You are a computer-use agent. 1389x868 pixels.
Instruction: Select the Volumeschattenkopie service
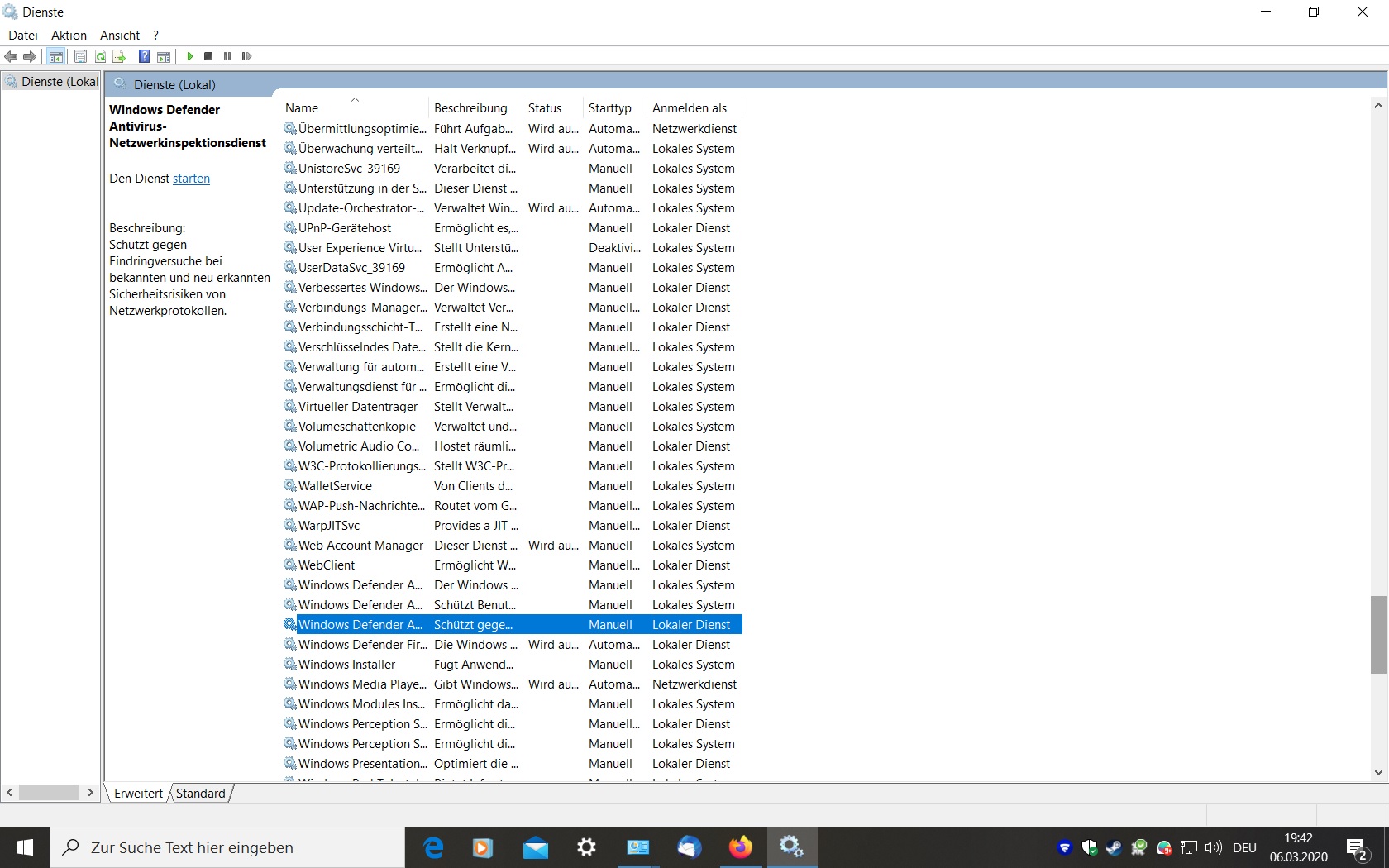coord(512,427)
